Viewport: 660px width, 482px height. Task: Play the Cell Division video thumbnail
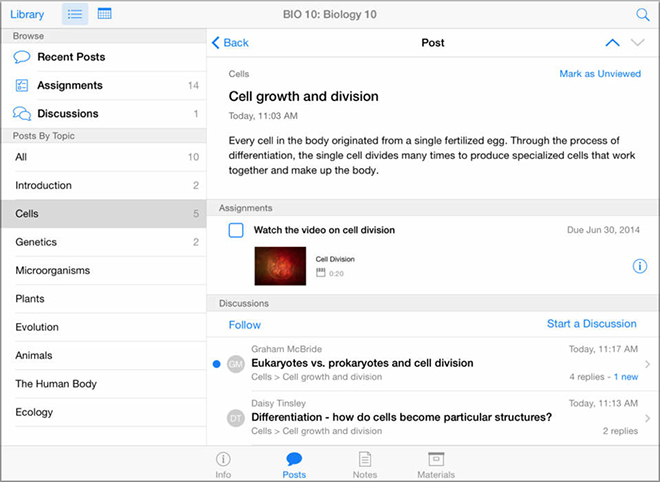click(x=280, y=266)
